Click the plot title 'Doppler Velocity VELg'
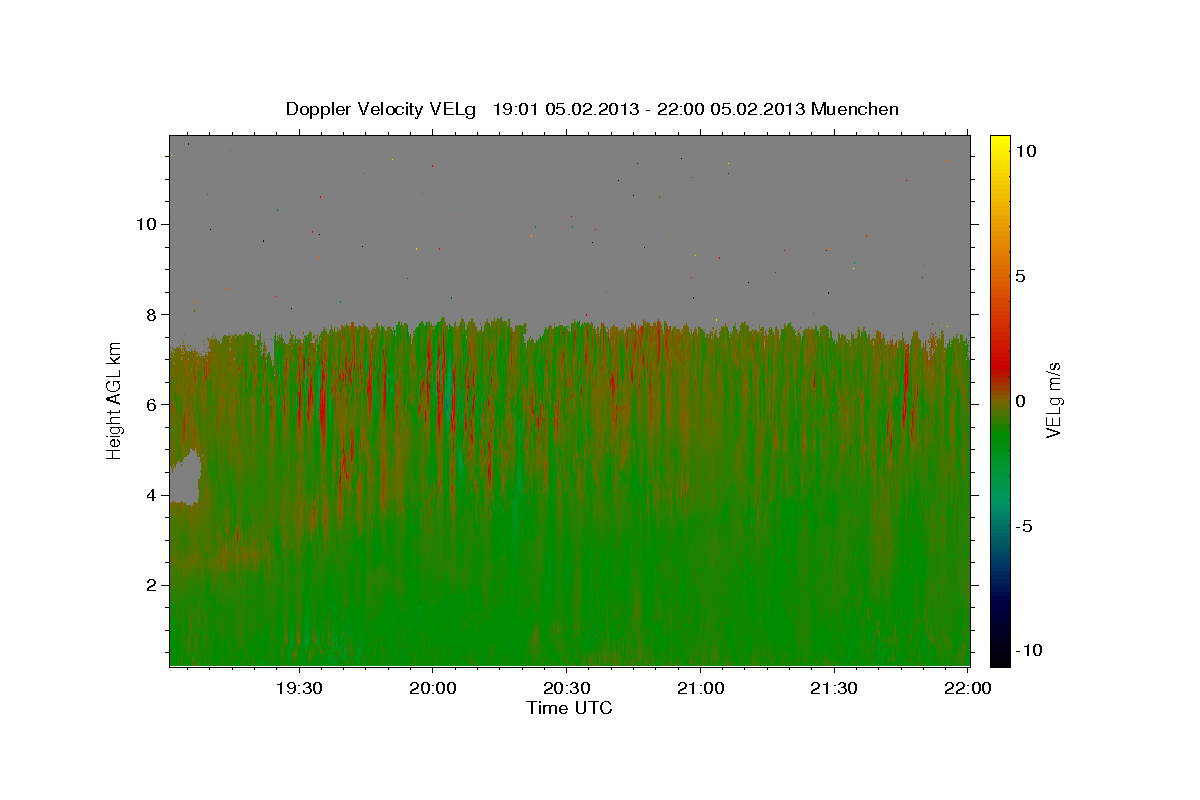This screenshot has width=1200, height=800. (382, 109)
